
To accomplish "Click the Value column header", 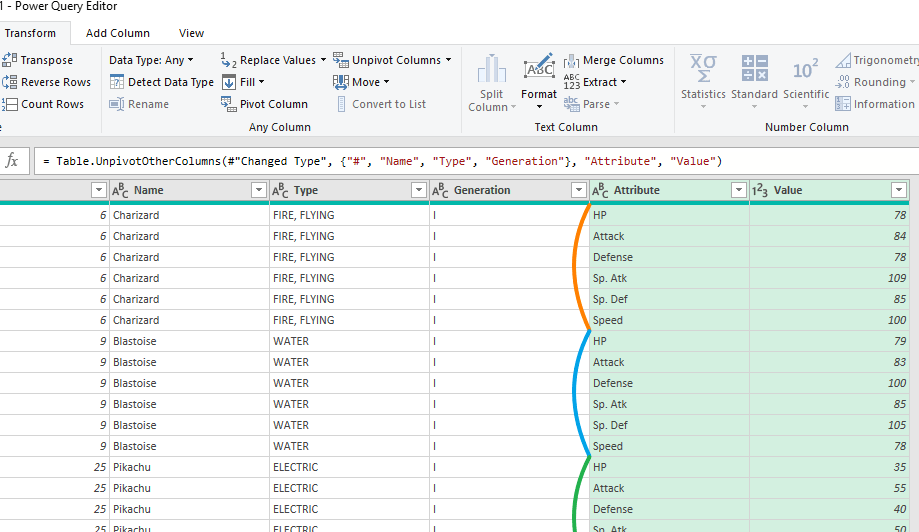I will coord(829,190).
